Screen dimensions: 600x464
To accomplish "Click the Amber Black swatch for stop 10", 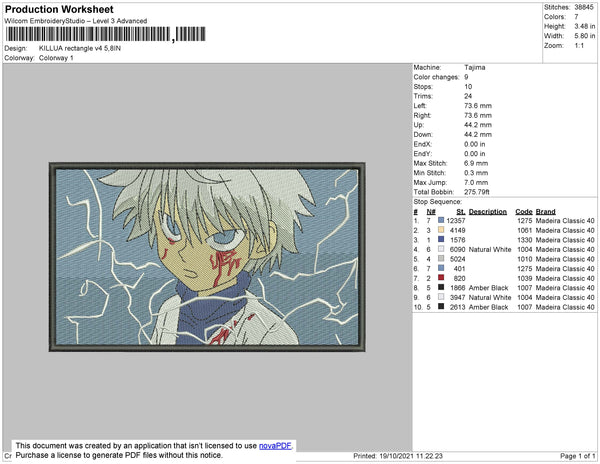I will pos(441,306).
